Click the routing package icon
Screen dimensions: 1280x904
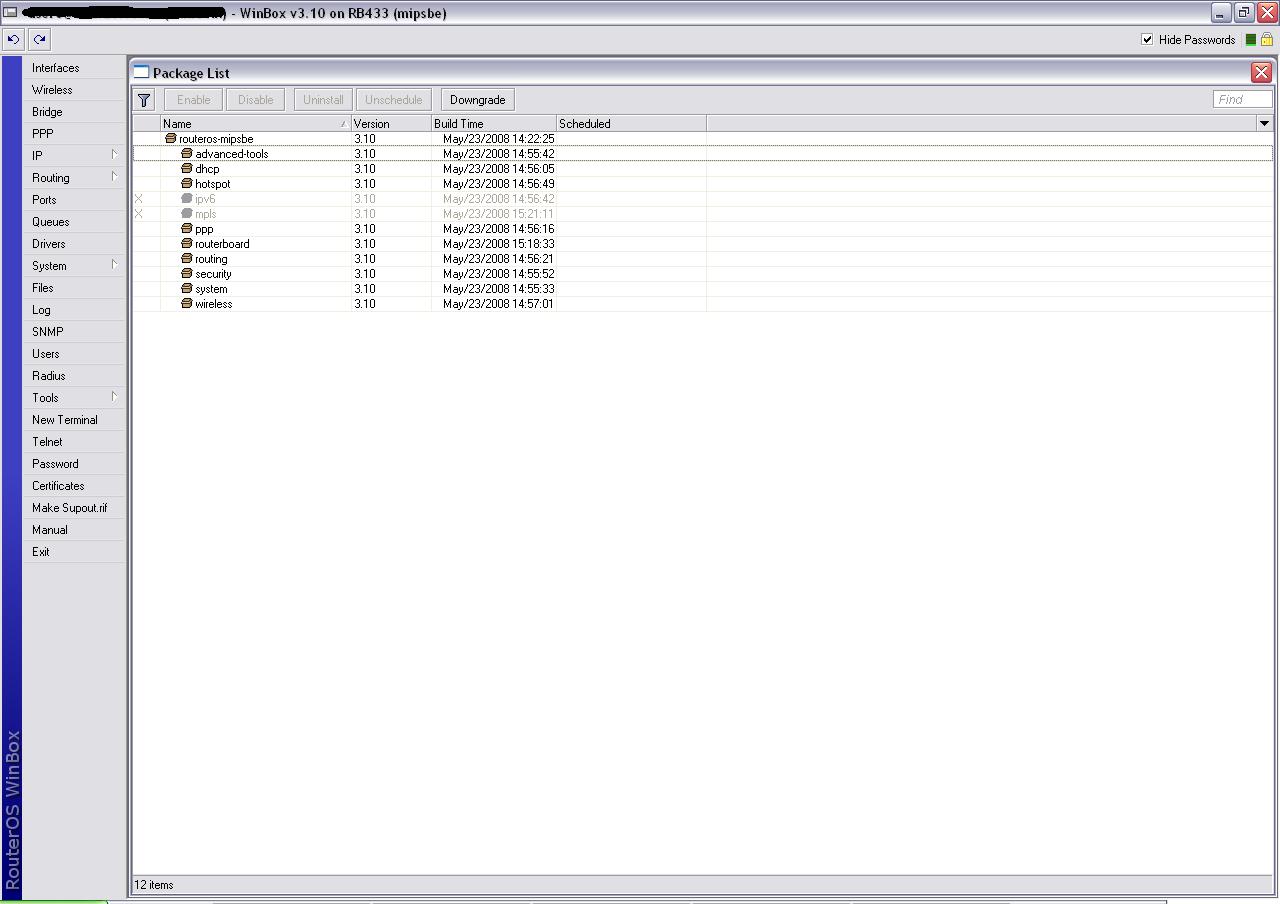click(186, 259)
